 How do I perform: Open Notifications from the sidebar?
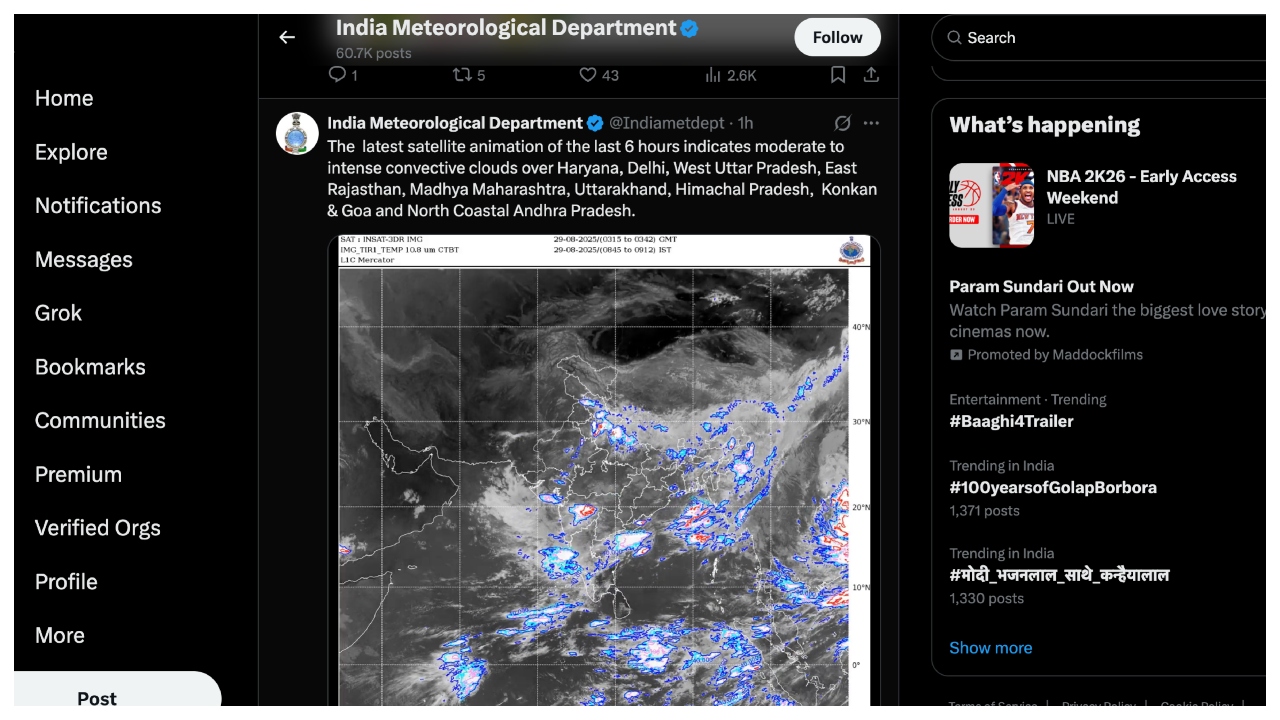pos(98,206)
